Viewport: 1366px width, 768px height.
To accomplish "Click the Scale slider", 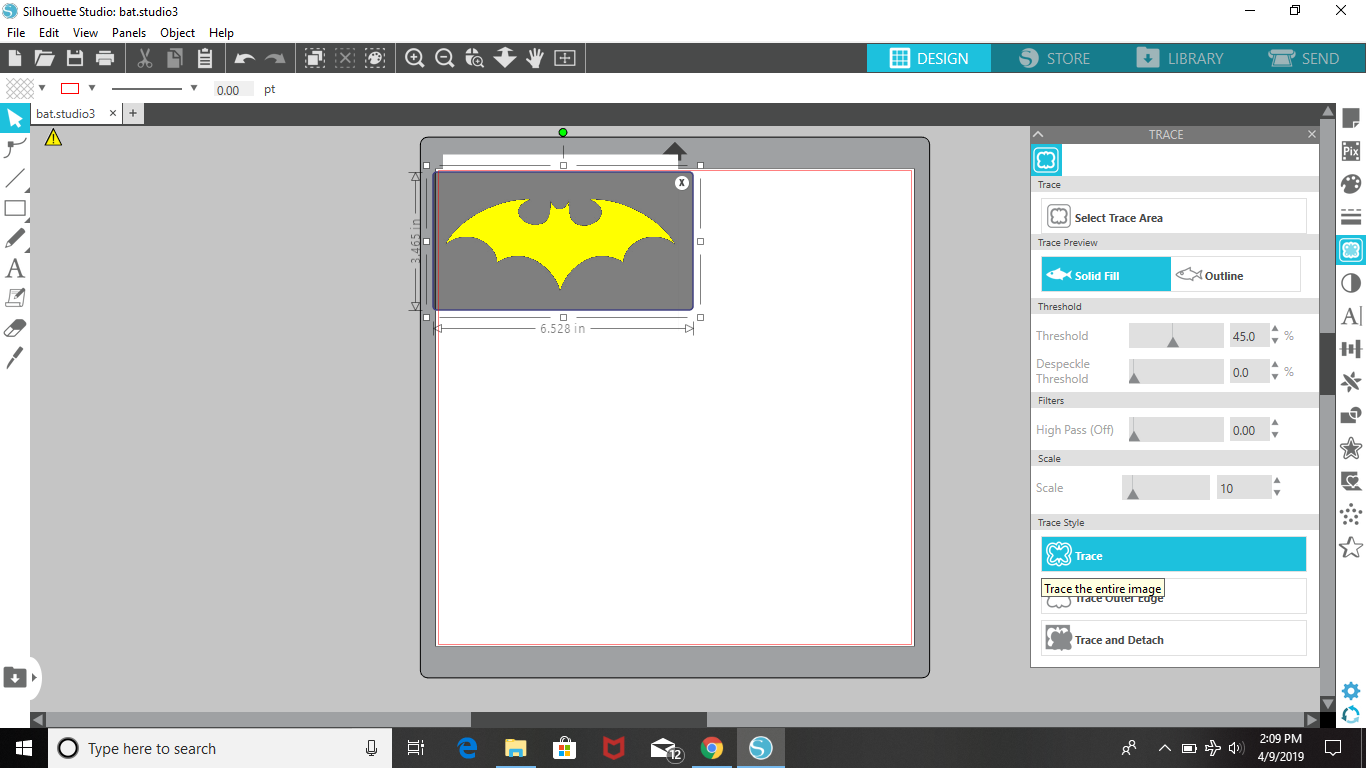I will click(1166, 488).
